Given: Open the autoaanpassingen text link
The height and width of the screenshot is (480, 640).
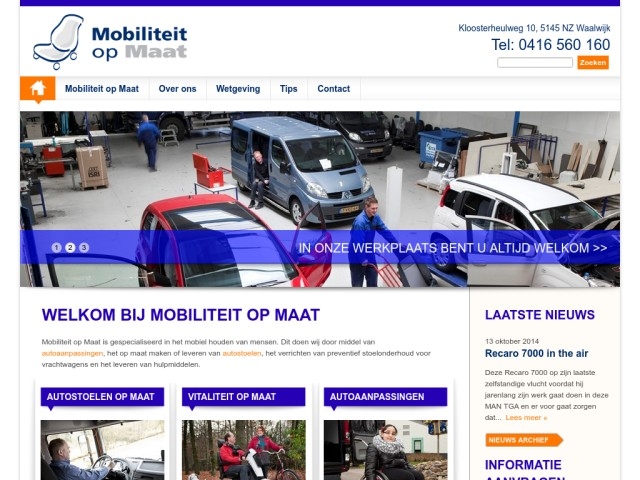Looking at the screenshot, I should pos(72,353).
